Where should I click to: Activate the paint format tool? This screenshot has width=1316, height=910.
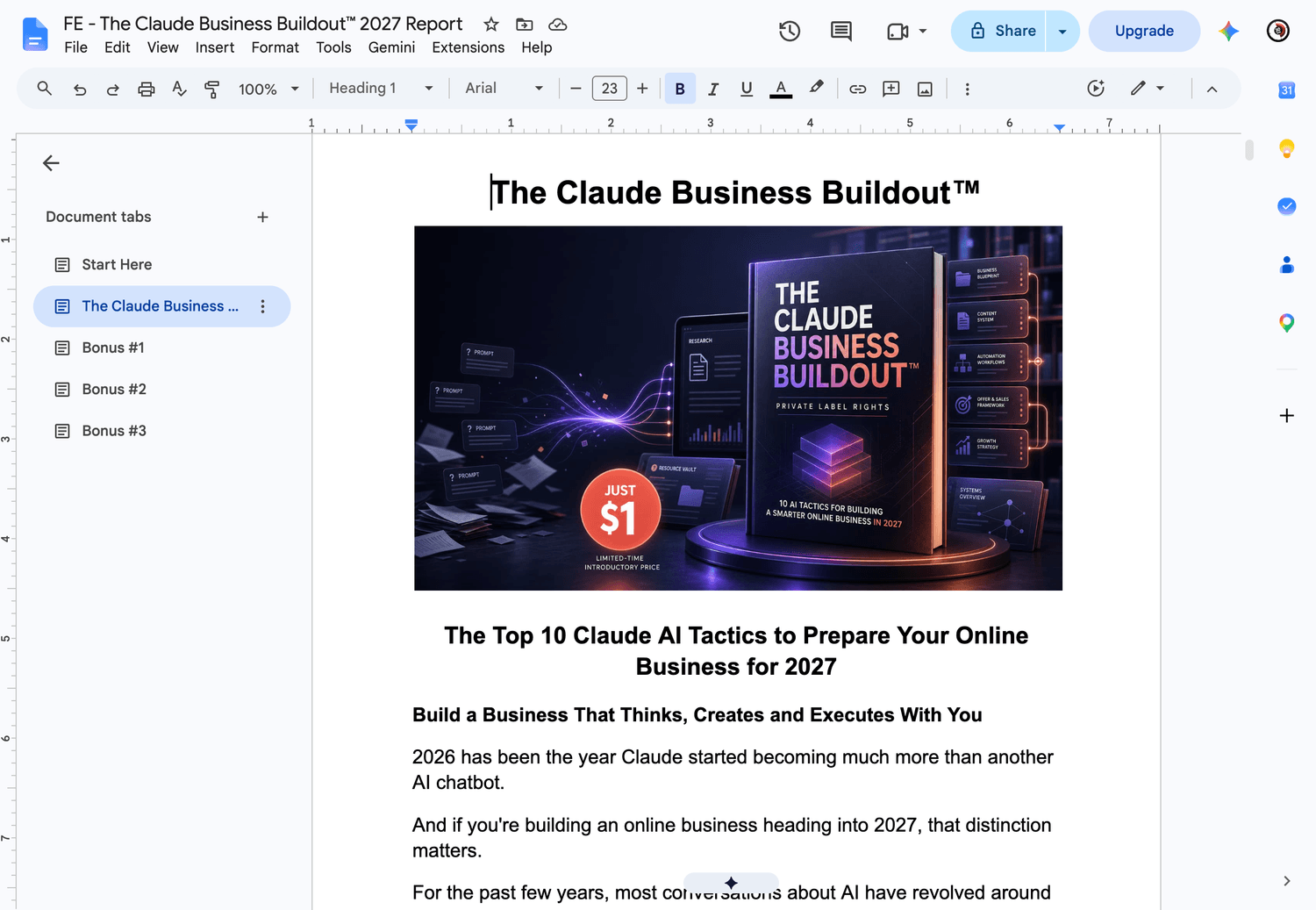coord(211,89)
